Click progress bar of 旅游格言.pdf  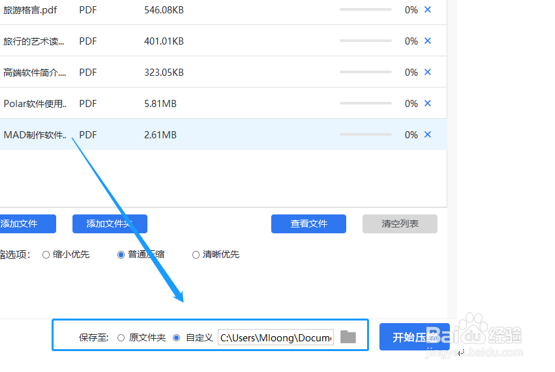coord(366,10)
